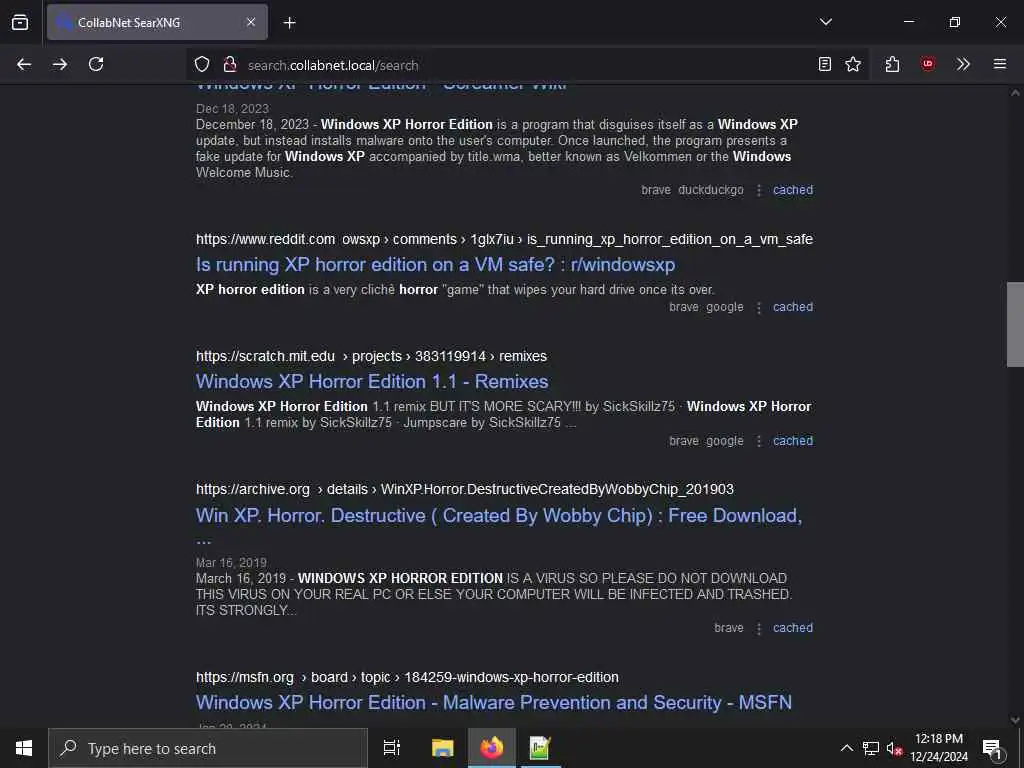Open the Firefox application hamburger menu
The image size is (1024, 768).
pos(1000,64)
